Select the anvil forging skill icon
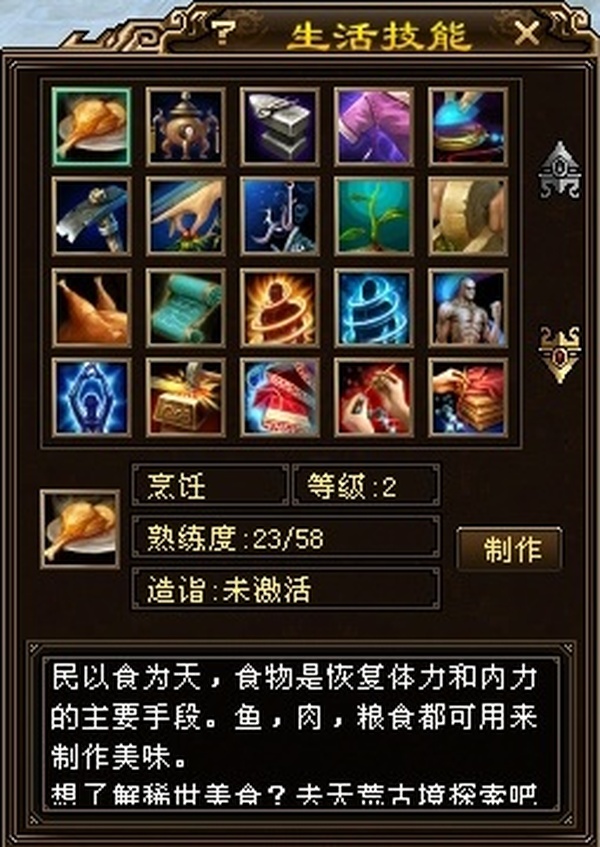The width and height of the screenshot is (600, 847). click(280, 126)
